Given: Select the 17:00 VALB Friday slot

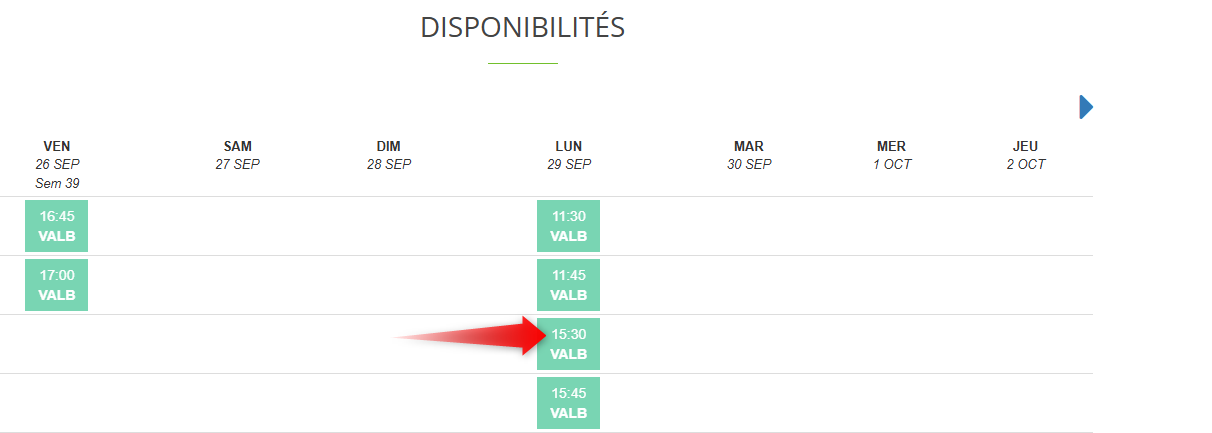Looking at the screenshot, I should point(56,285).
